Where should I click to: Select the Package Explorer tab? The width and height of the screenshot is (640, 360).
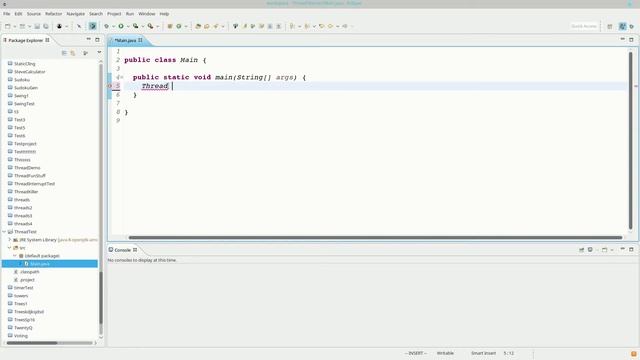pos(25,40)
